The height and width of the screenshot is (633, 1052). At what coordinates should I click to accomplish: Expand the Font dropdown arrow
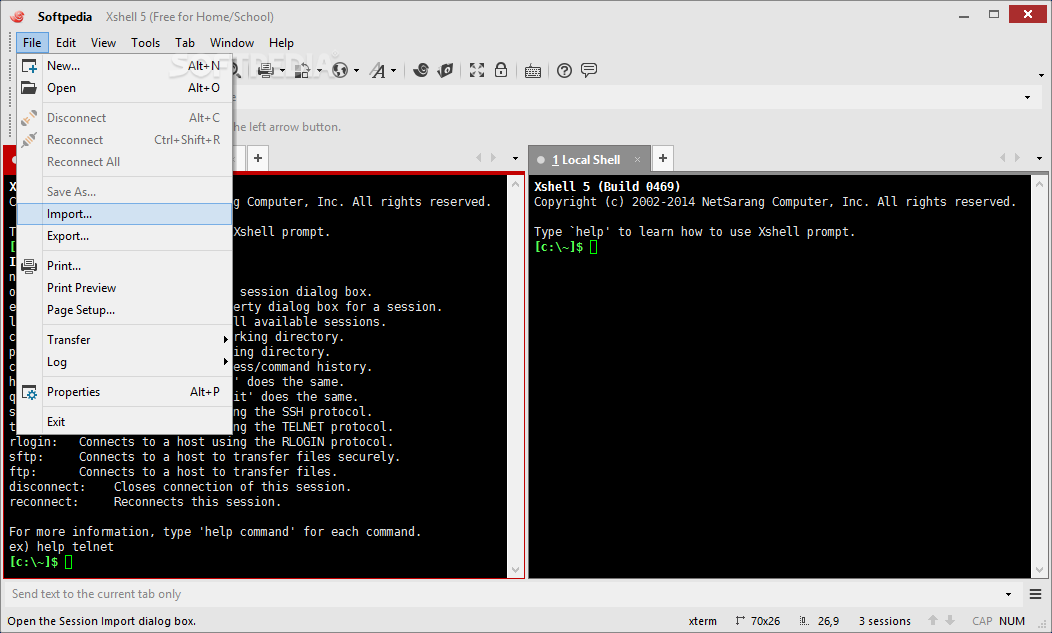click(x=394, y=70)
